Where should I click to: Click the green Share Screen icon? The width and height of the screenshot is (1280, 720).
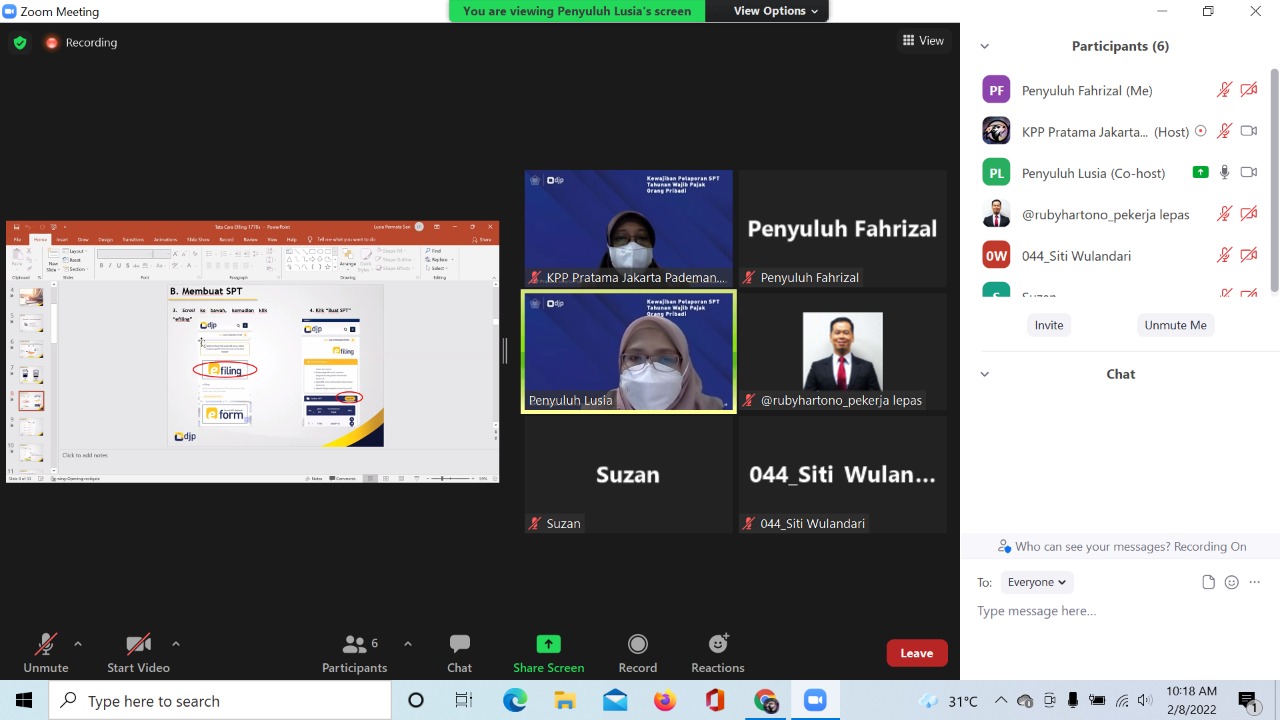click(548, 644)
